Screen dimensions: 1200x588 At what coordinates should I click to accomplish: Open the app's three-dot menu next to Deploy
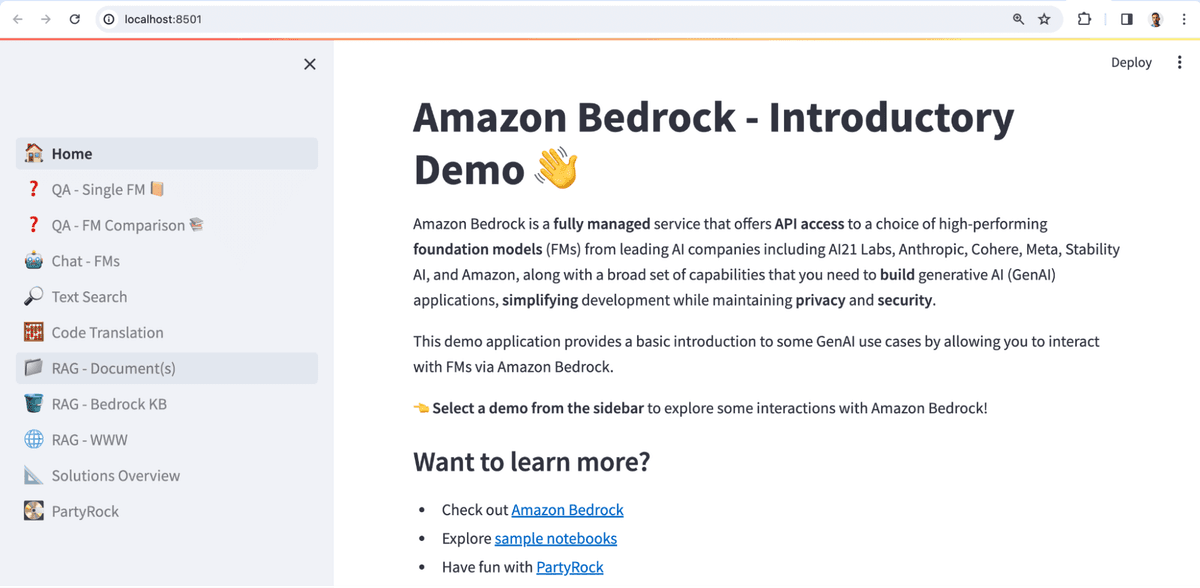1179,62
